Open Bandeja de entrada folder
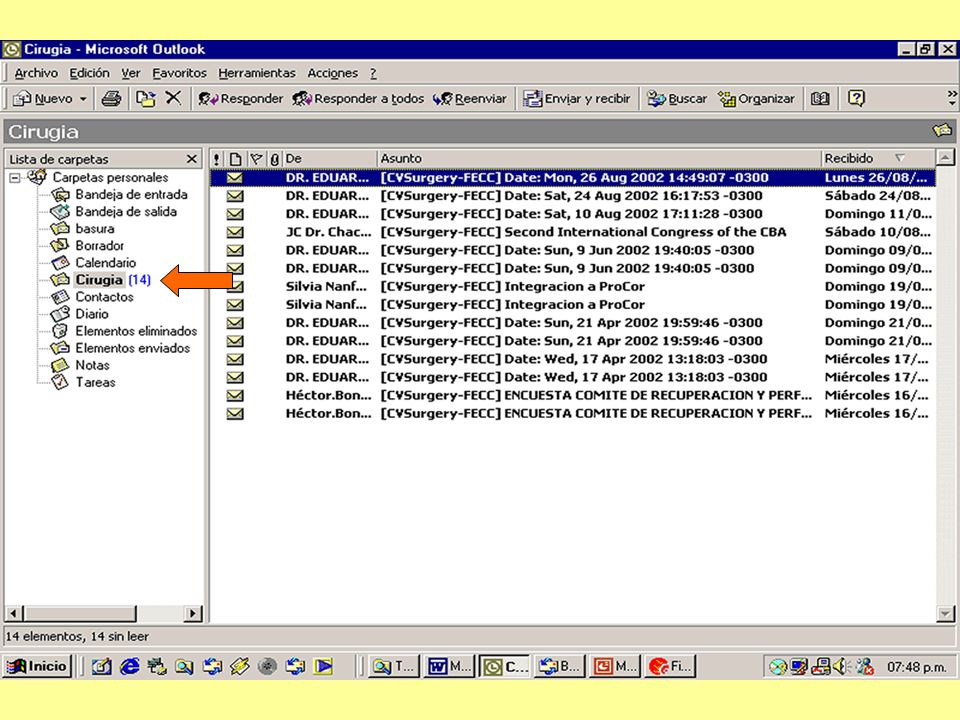 tap(131, 195)
